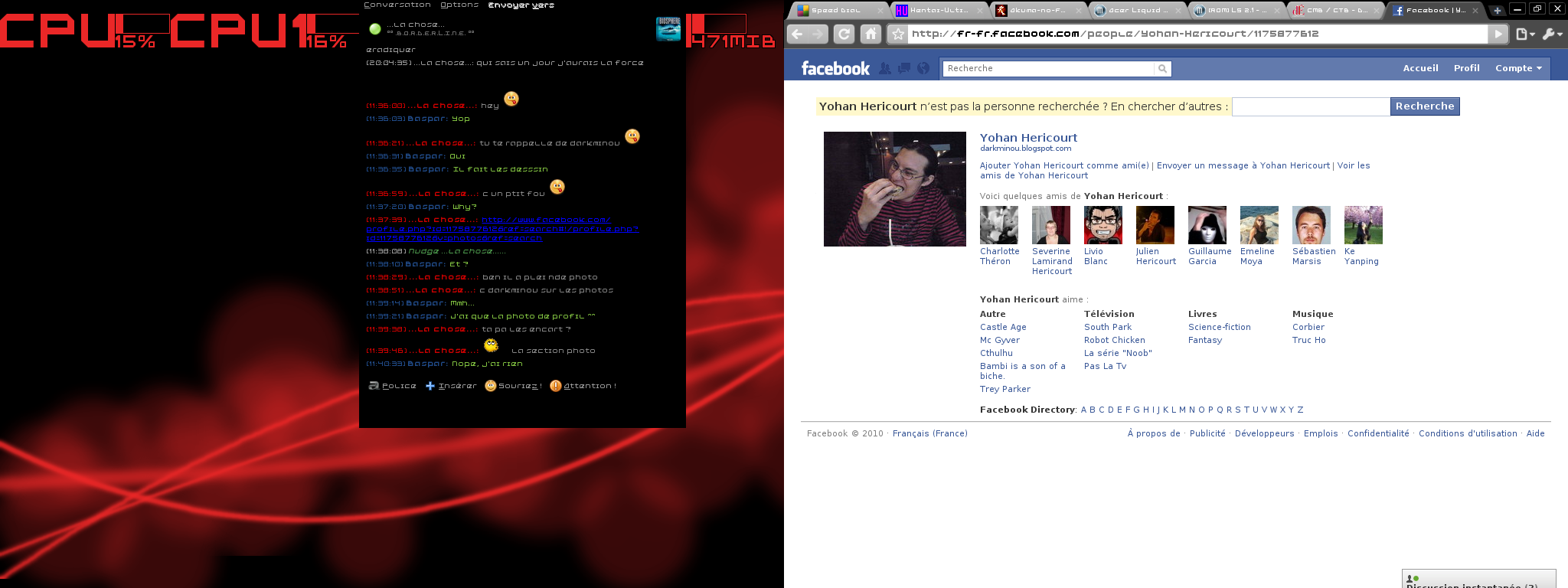
Task: Open the Aide footer link
Action: point(1536,433)
